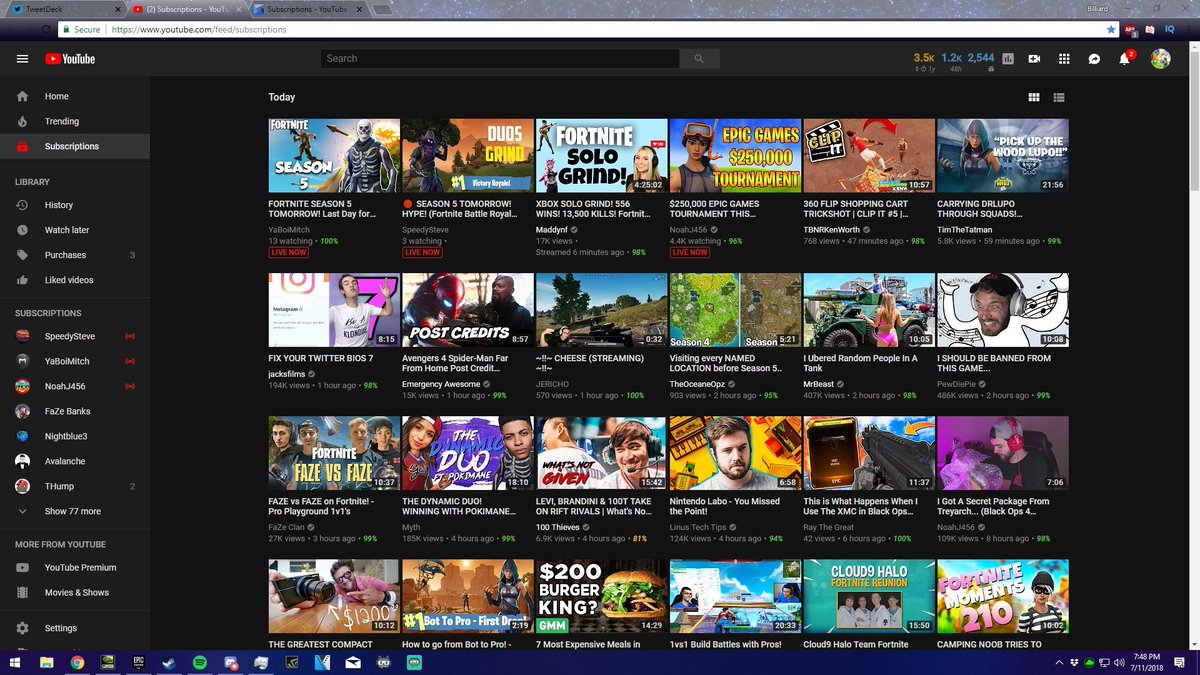
Task: Open the hamburger guide menu
Action: (22, 59)
